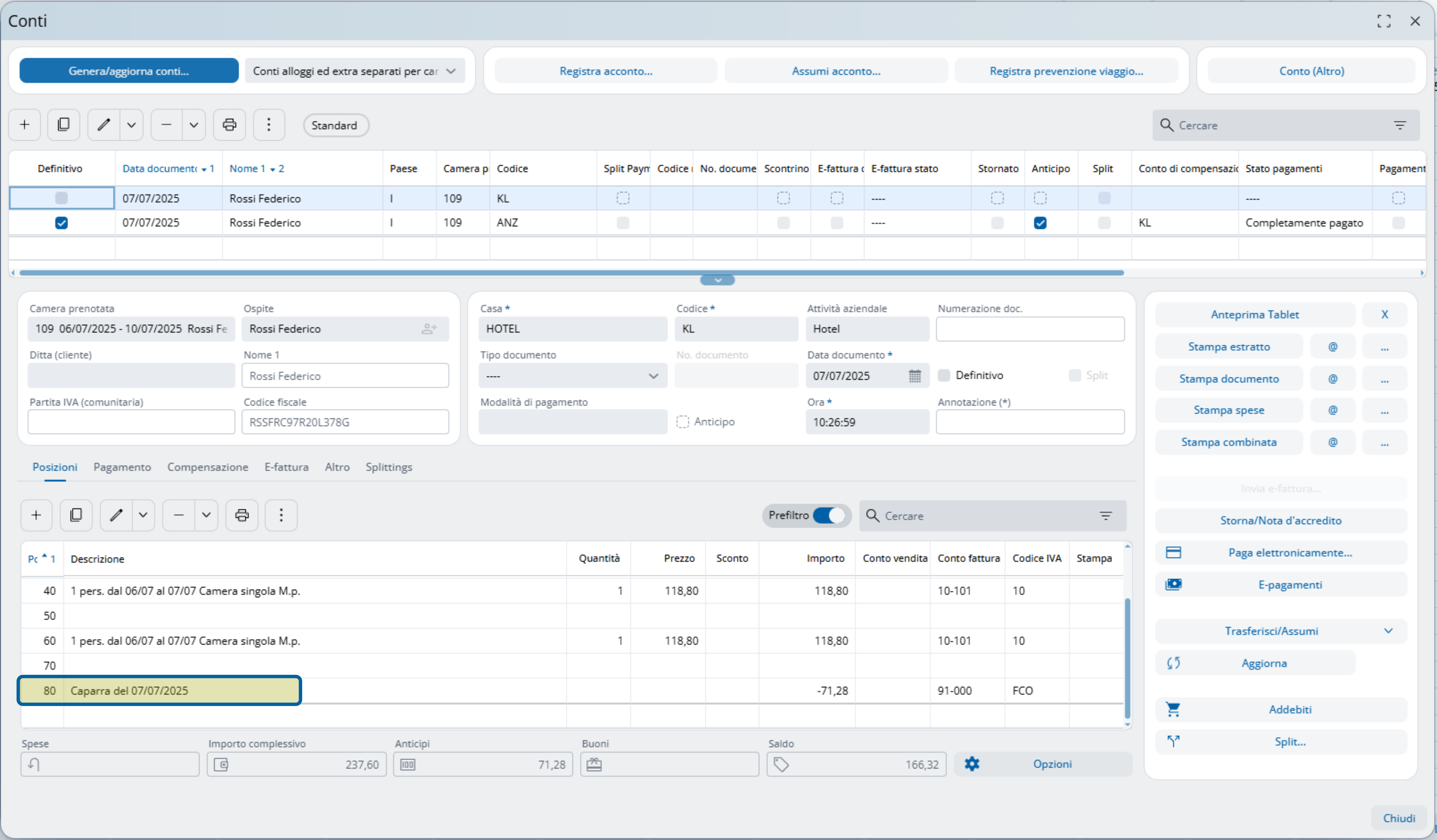Click the calendar icon in Data documento
This screenshot has height=840, width=1437.
tap(914, 376)
